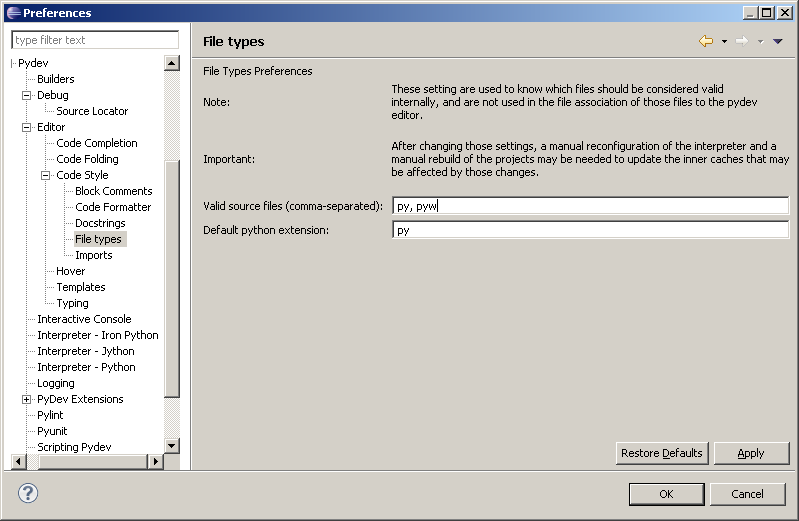Click the tree scroll up arrow
799x521 pixels.
(x=172, y=63)
